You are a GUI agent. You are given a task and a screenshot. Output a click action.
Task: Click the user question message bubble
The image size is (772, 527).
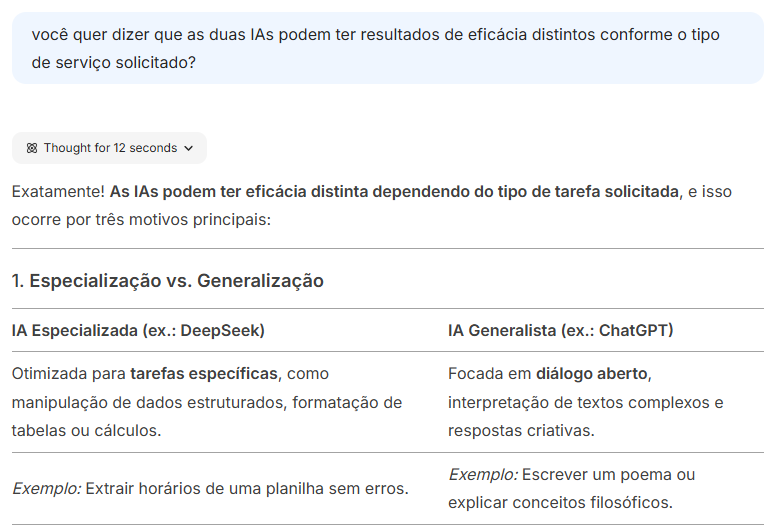tap(387, 48)
